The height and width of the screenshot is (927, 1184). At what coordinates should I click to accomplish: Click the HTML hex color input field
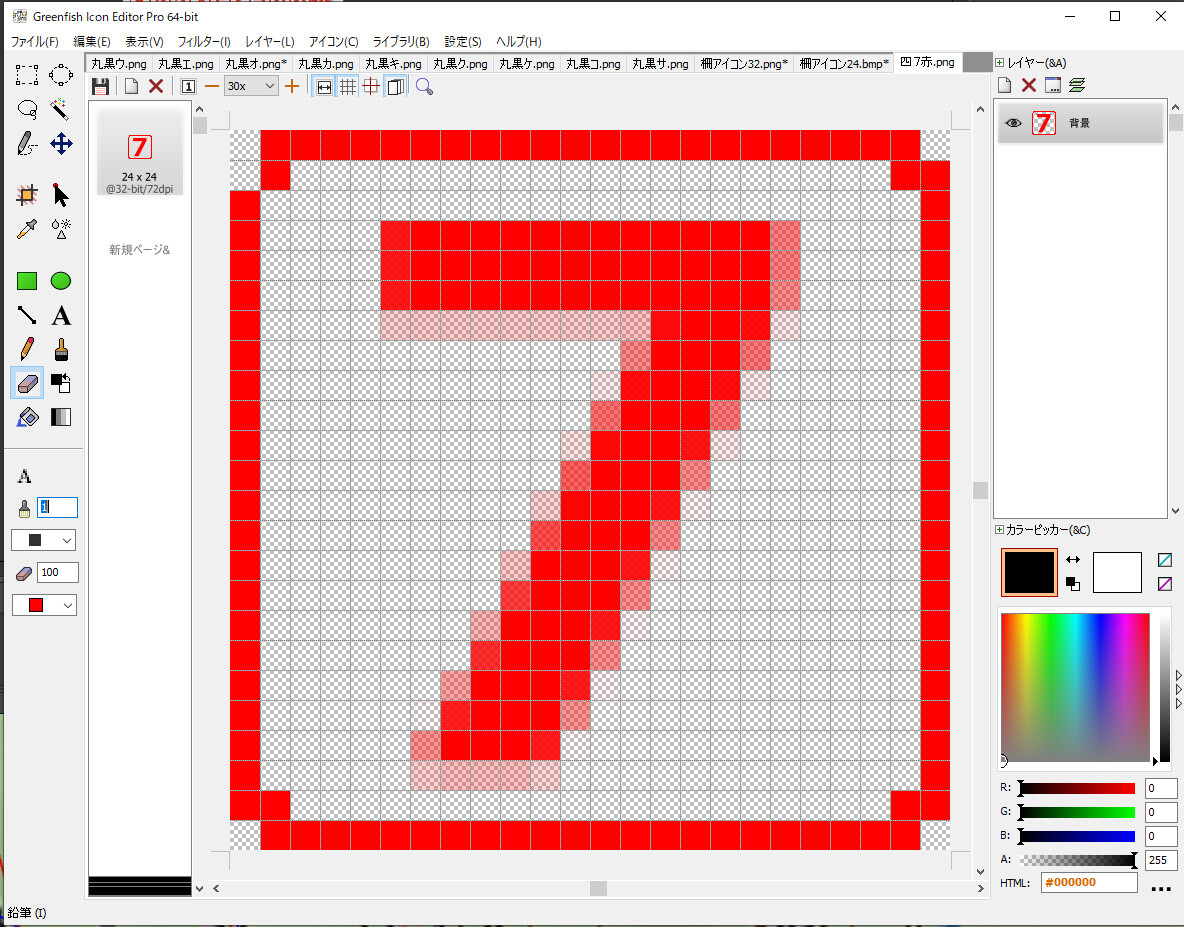pos(1088,883)
